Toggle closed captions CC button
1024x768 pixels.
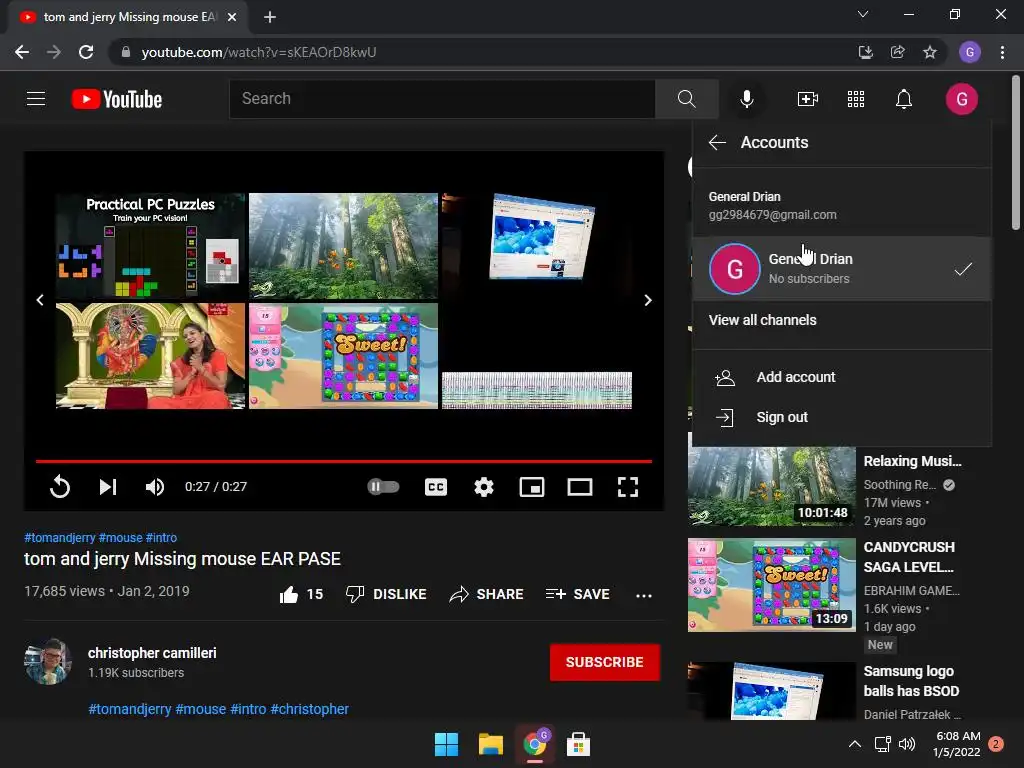pos(436,487)
